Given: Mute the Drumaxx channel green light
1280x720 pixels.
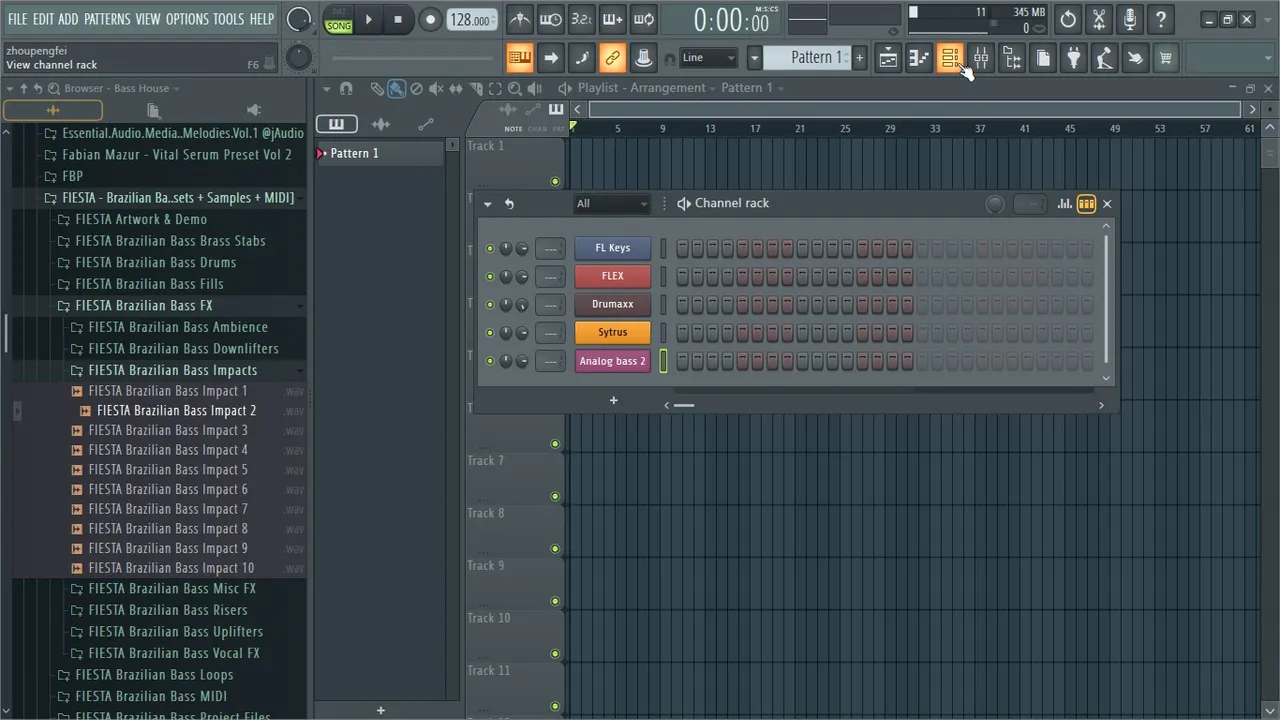Looking at the screenshot, I should click(x=490, y=305).
